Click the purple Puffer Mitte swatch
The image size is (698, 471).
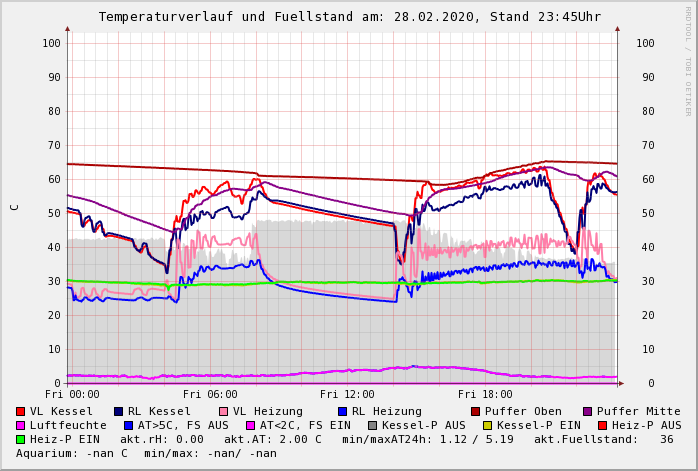click(x=587, y=411)
